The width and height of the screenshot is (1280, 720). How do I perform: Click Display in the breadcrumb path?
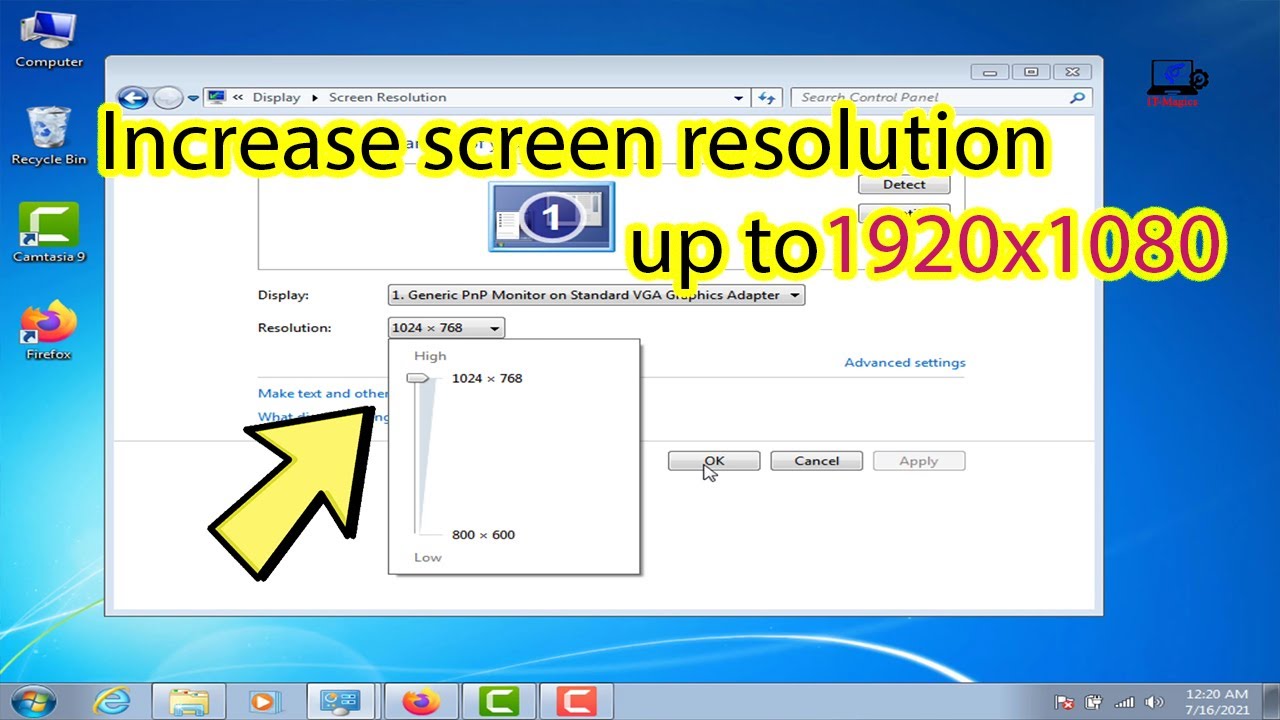pos(276,97)
